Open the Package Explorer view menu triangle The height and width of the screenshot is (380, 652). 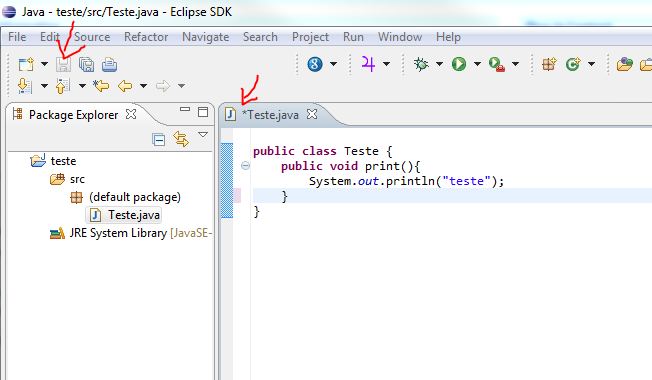pyautogui.click(x=203, y=135)
